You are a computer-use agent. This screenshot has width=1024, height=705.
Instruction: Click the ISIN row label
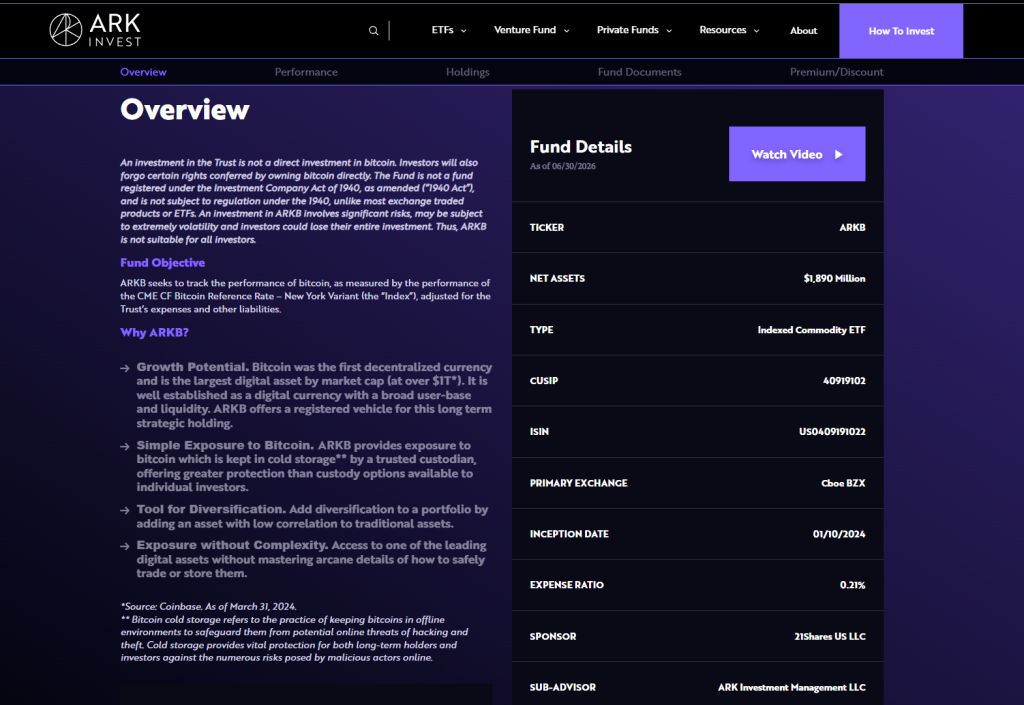[539, 431]
